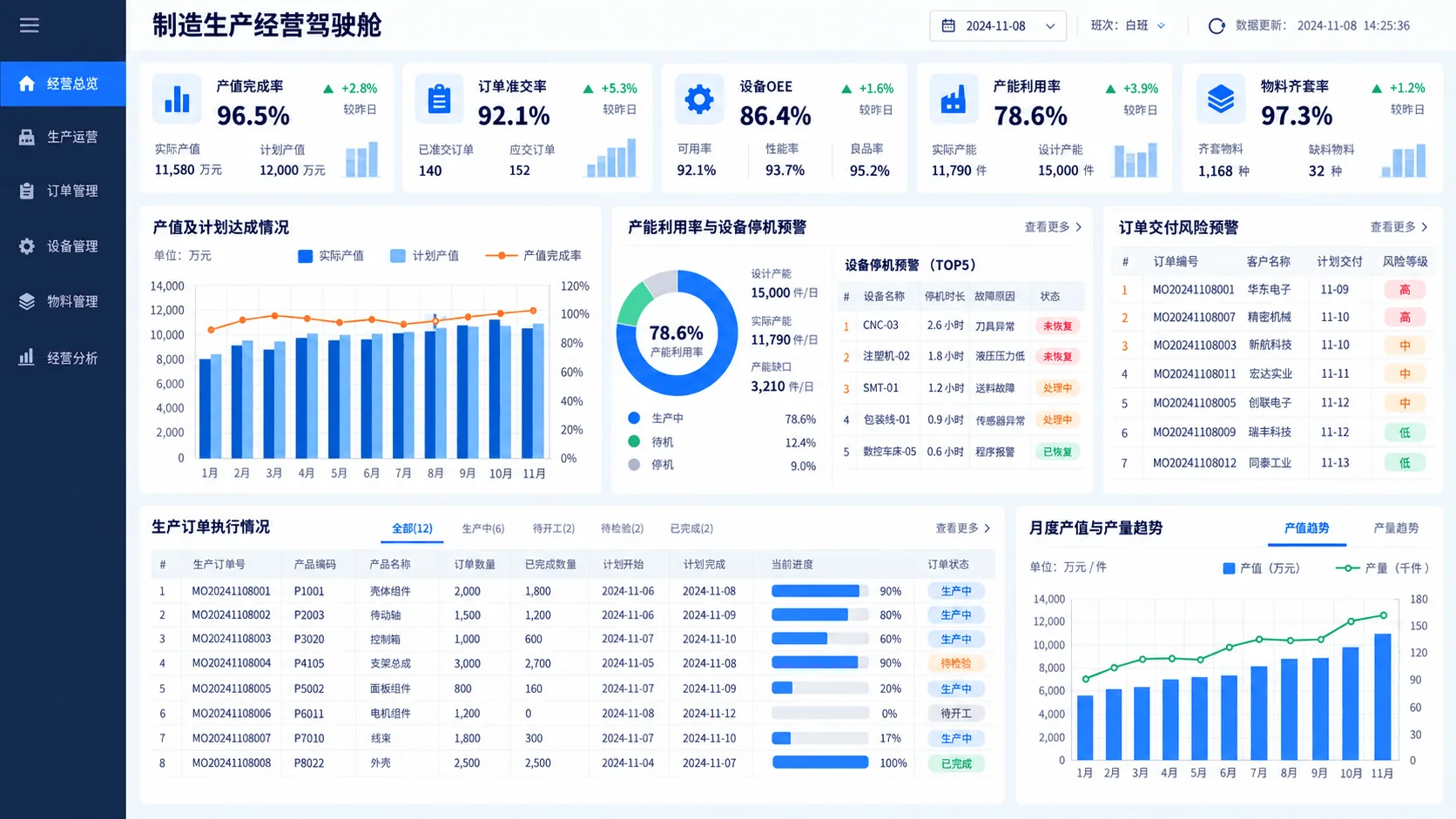
Task: Toggle 产值完成率 line legend
Action: 534,256
